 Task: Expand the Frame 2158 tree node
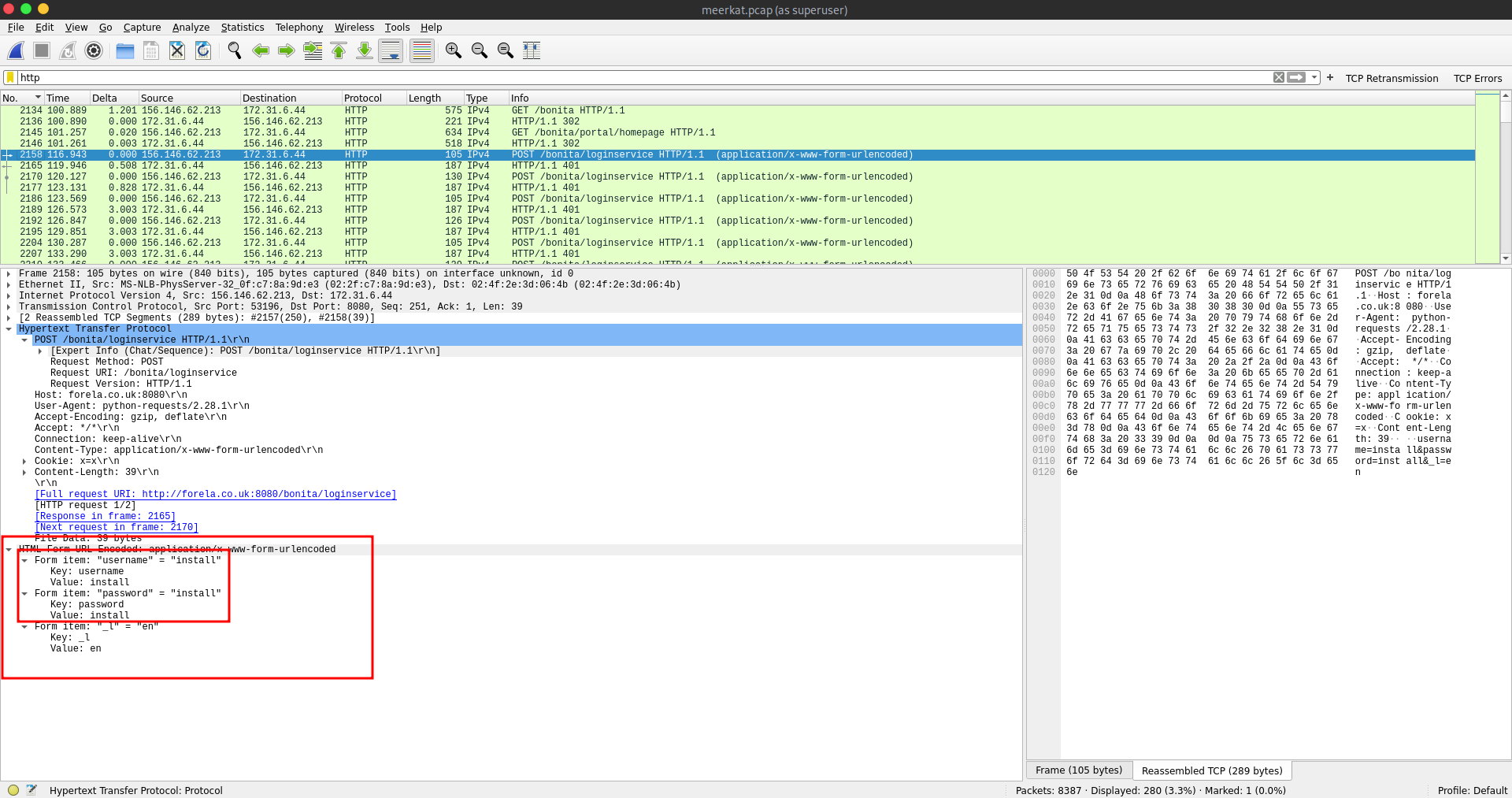(9, 274)
